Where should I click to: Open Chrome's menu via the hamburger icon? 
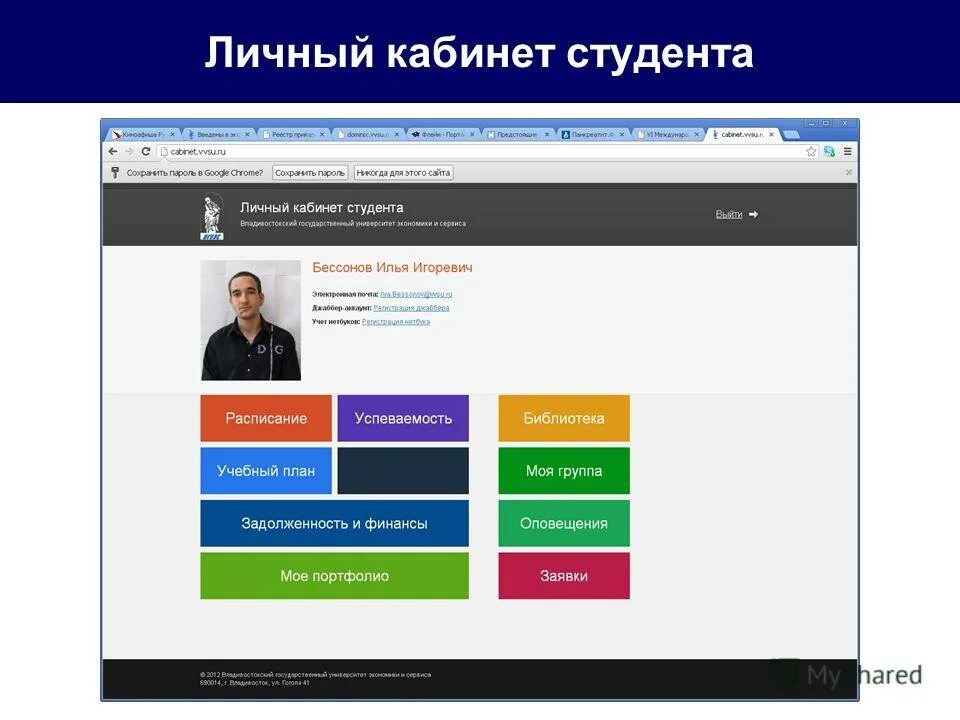coord(846,150)
